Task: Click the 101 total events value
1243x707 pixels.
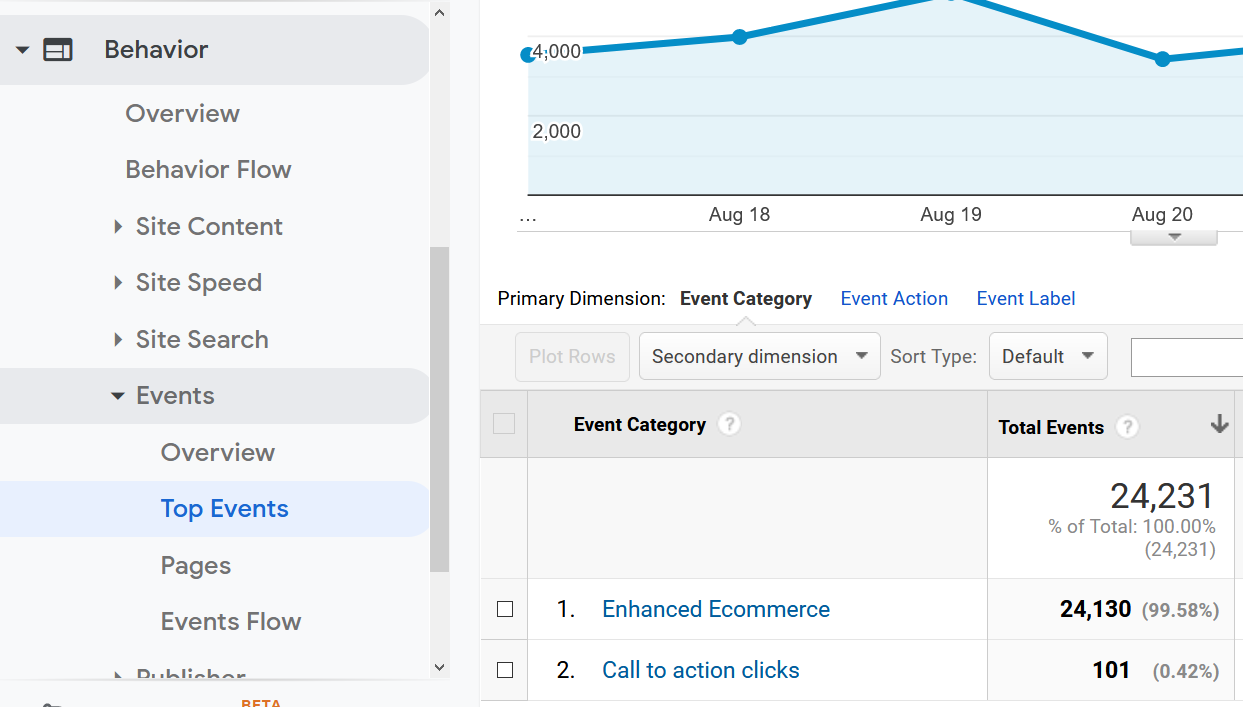Action: (x=1111, y=670)
